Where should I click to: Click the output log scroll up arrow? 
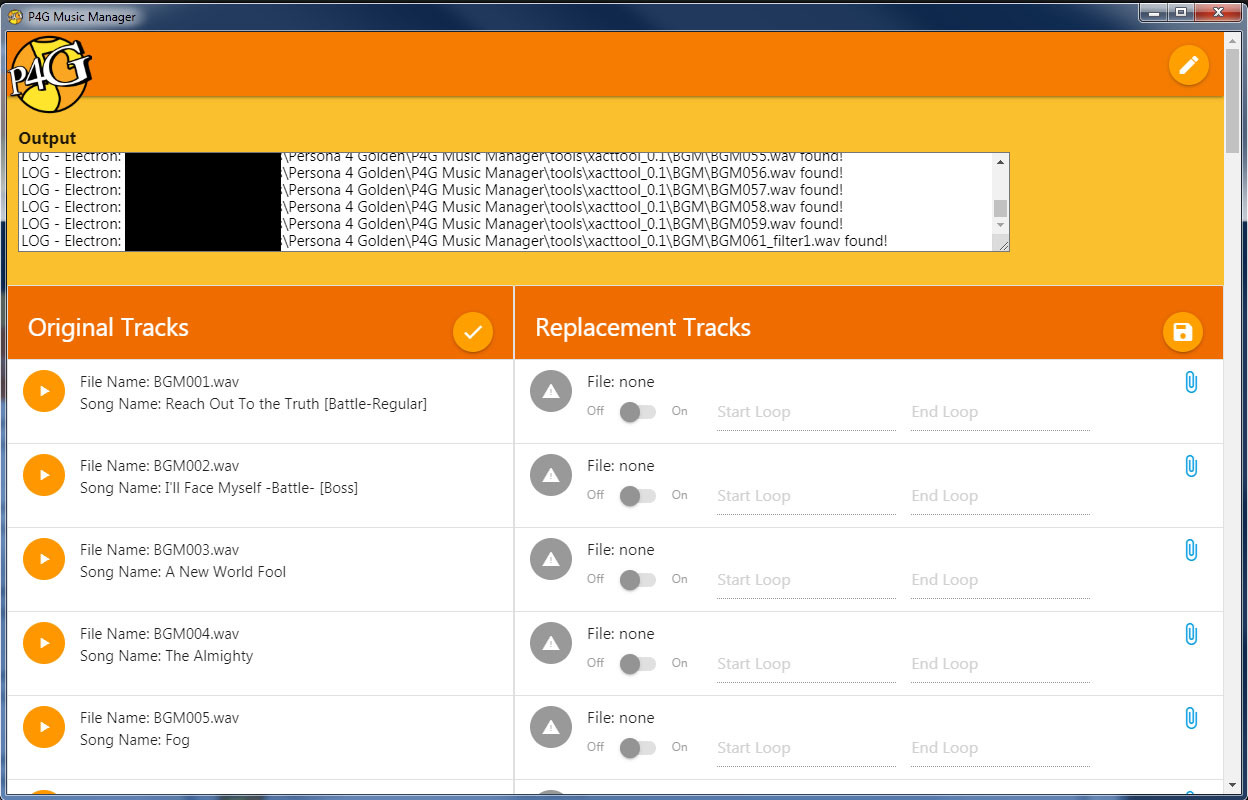(1000, 161)
